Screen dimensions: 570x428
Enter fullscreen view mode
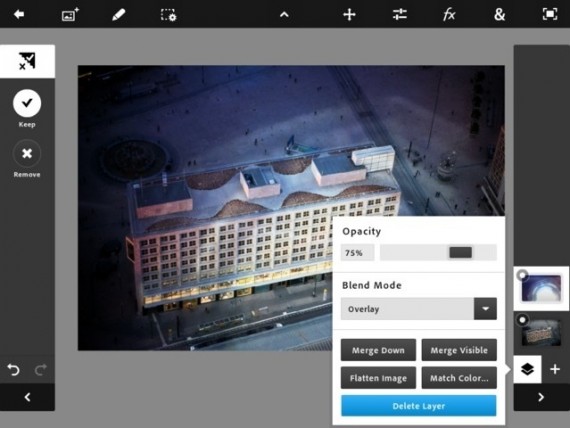pos(550,15)
